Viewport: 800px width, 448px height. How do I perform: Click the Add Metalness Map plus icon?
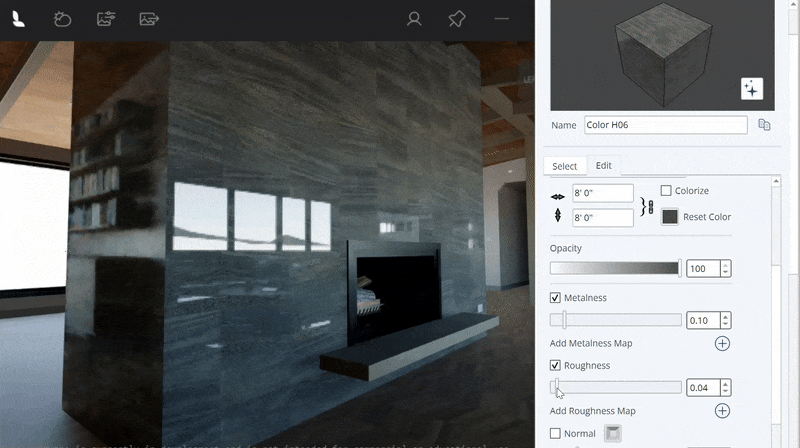coord(722,343)
